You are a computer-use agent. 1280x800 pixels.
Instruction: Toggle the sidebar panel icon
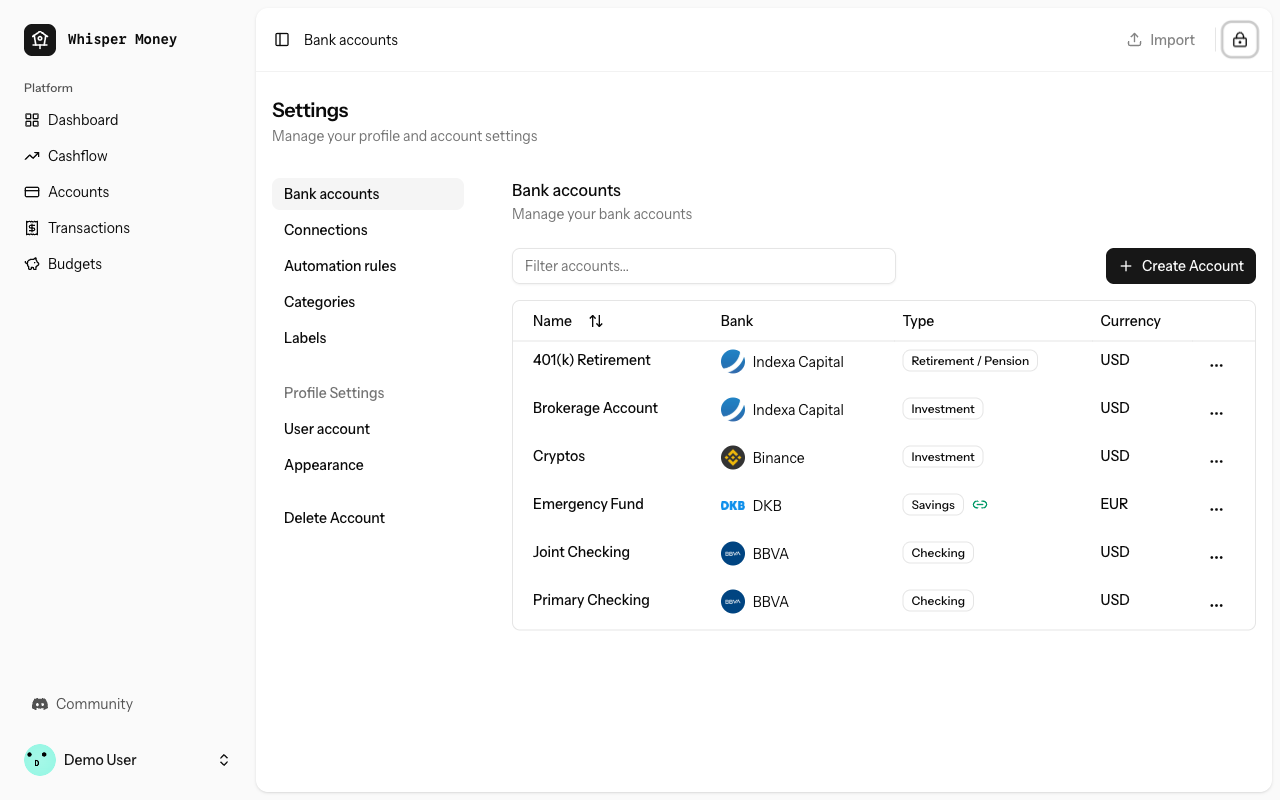click(x=282, y=40)
